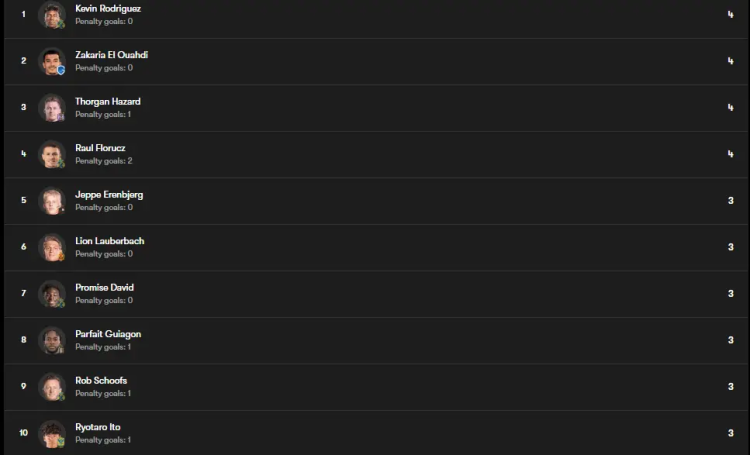Click Kevin Rodriguez's player avatar
This screenshot has width=750, height=455.
click(x=51, y=15)
